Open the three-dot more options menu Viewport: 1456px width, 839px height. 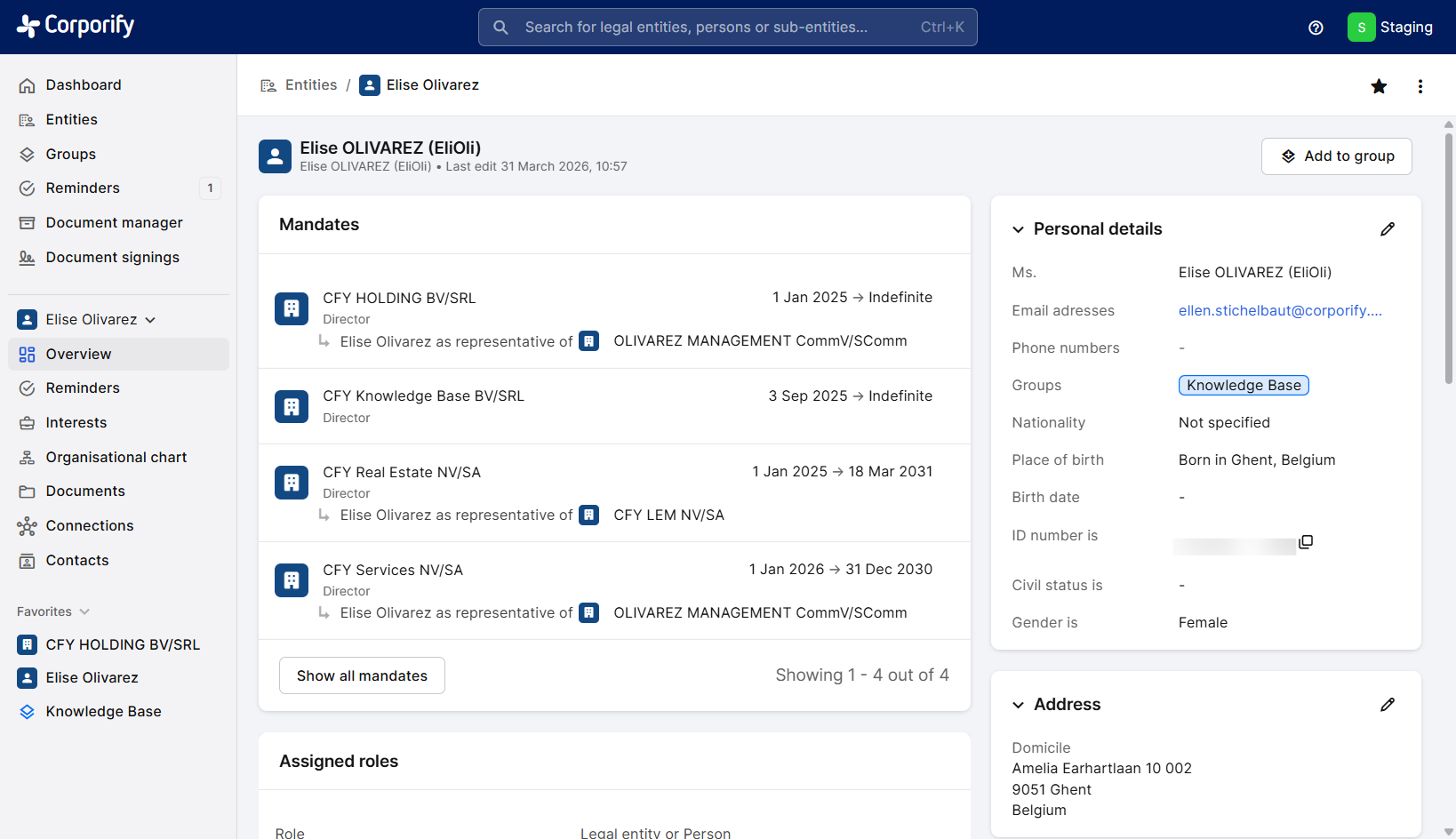pyautogui.click(x=1420, y=86)
